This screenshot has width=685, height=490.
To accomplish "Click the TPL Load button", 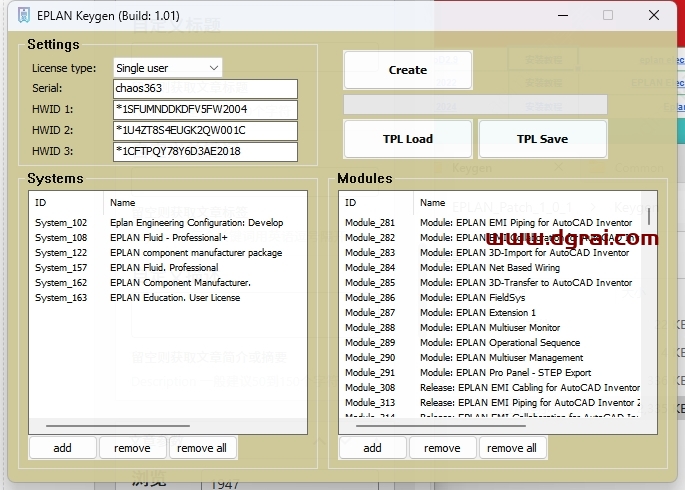I will tap(408, 139).
